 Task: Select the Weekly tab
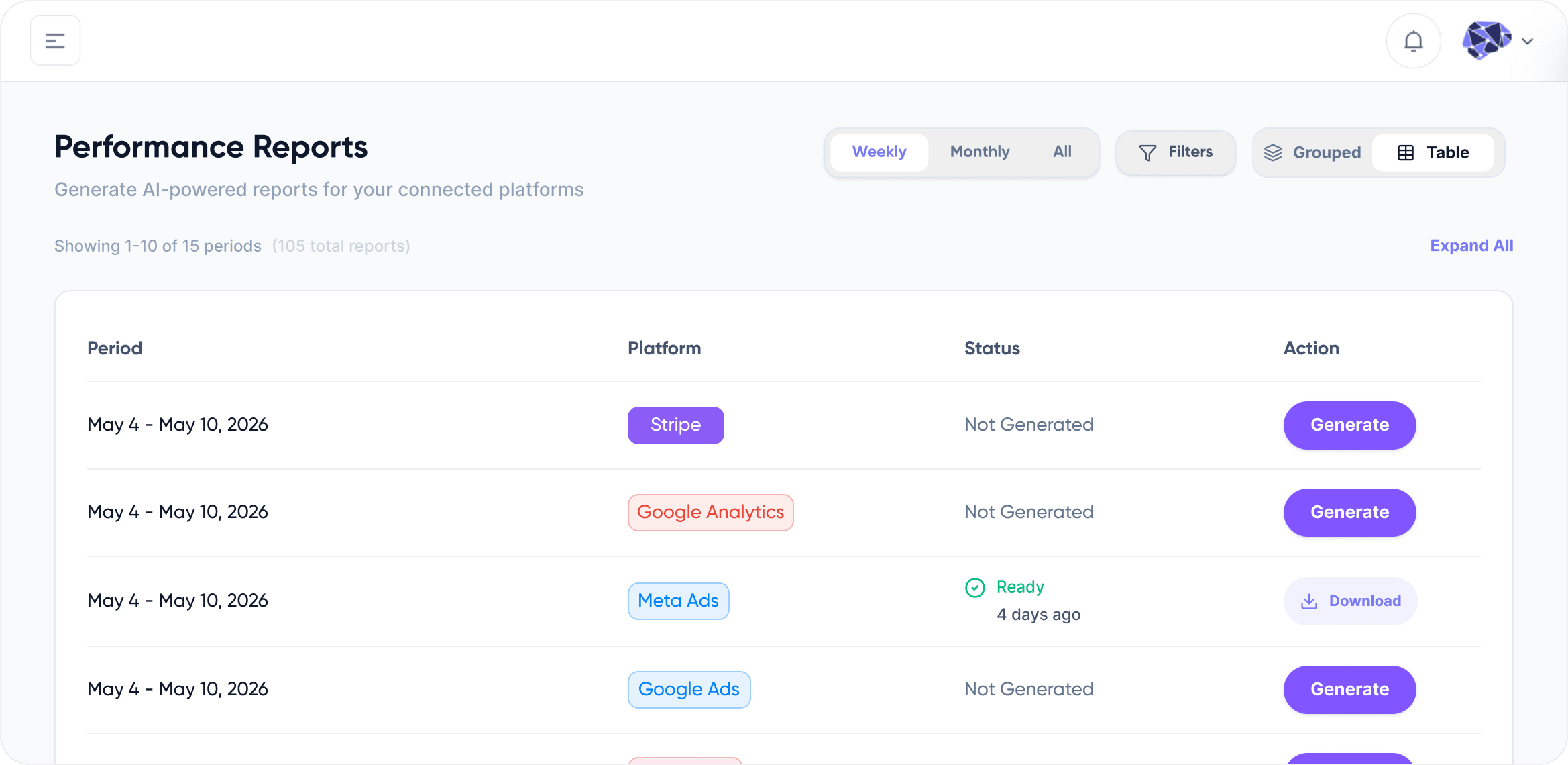click(x=879, y=152)
